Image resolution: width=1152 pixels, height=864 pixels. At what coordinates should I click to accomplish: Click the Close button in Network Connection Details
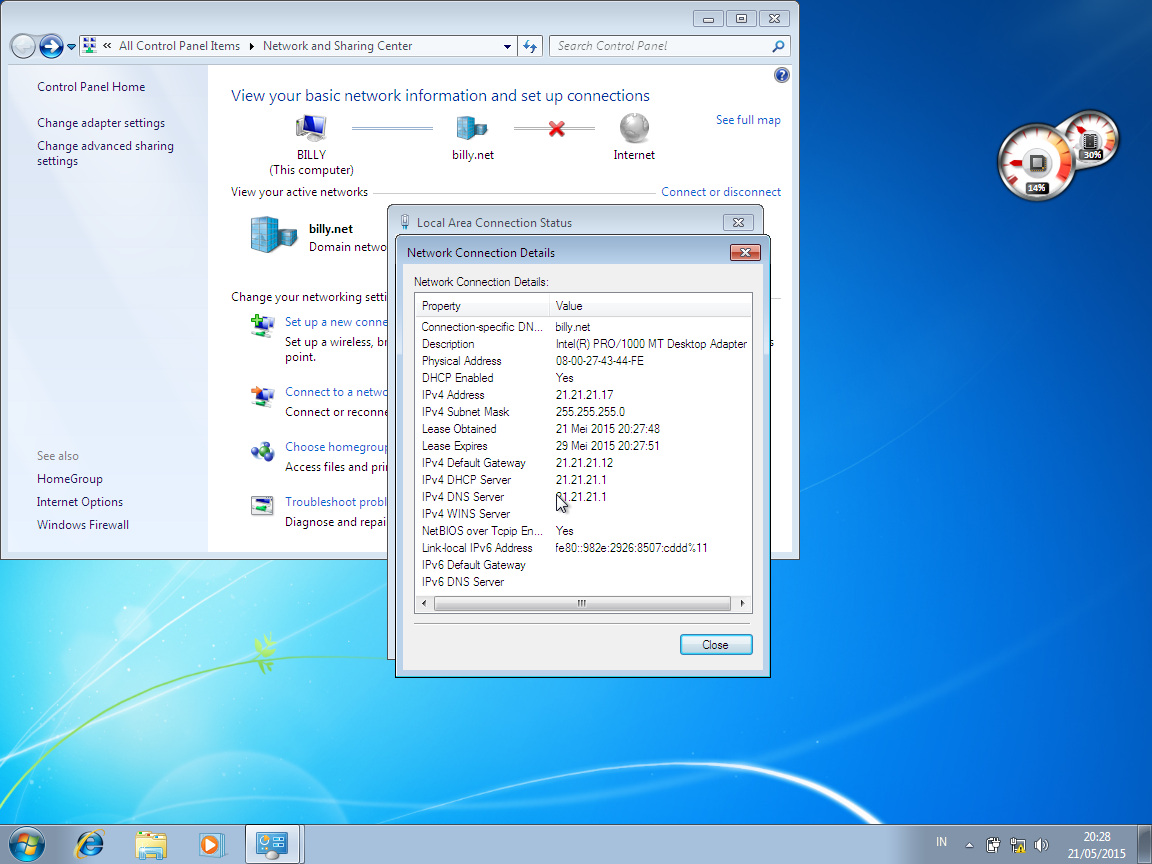(716, 644)
